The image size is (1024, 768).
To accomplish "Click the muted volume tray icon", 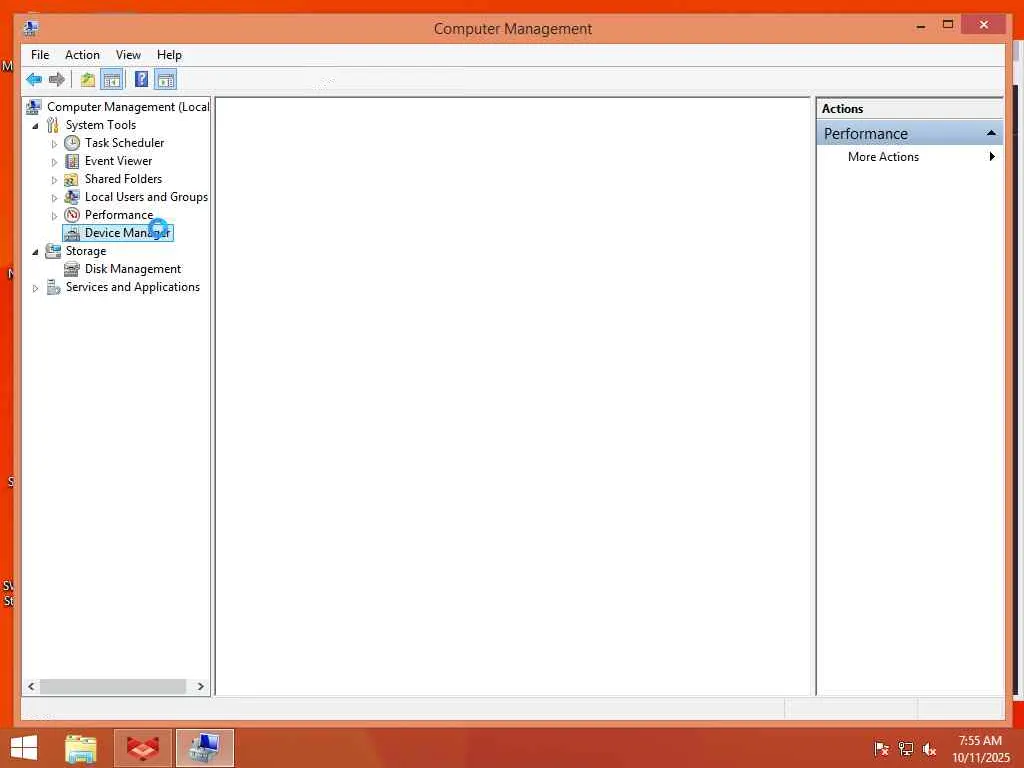I will tap(929, 748).
